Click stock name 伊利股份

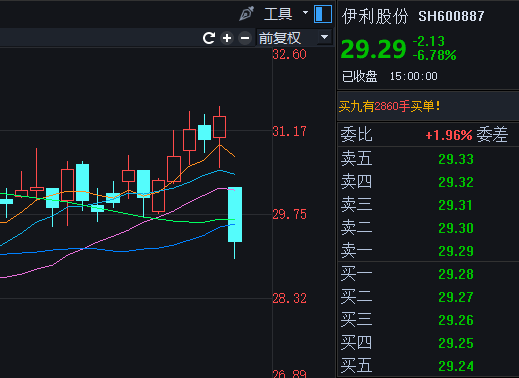pos(375,16)
